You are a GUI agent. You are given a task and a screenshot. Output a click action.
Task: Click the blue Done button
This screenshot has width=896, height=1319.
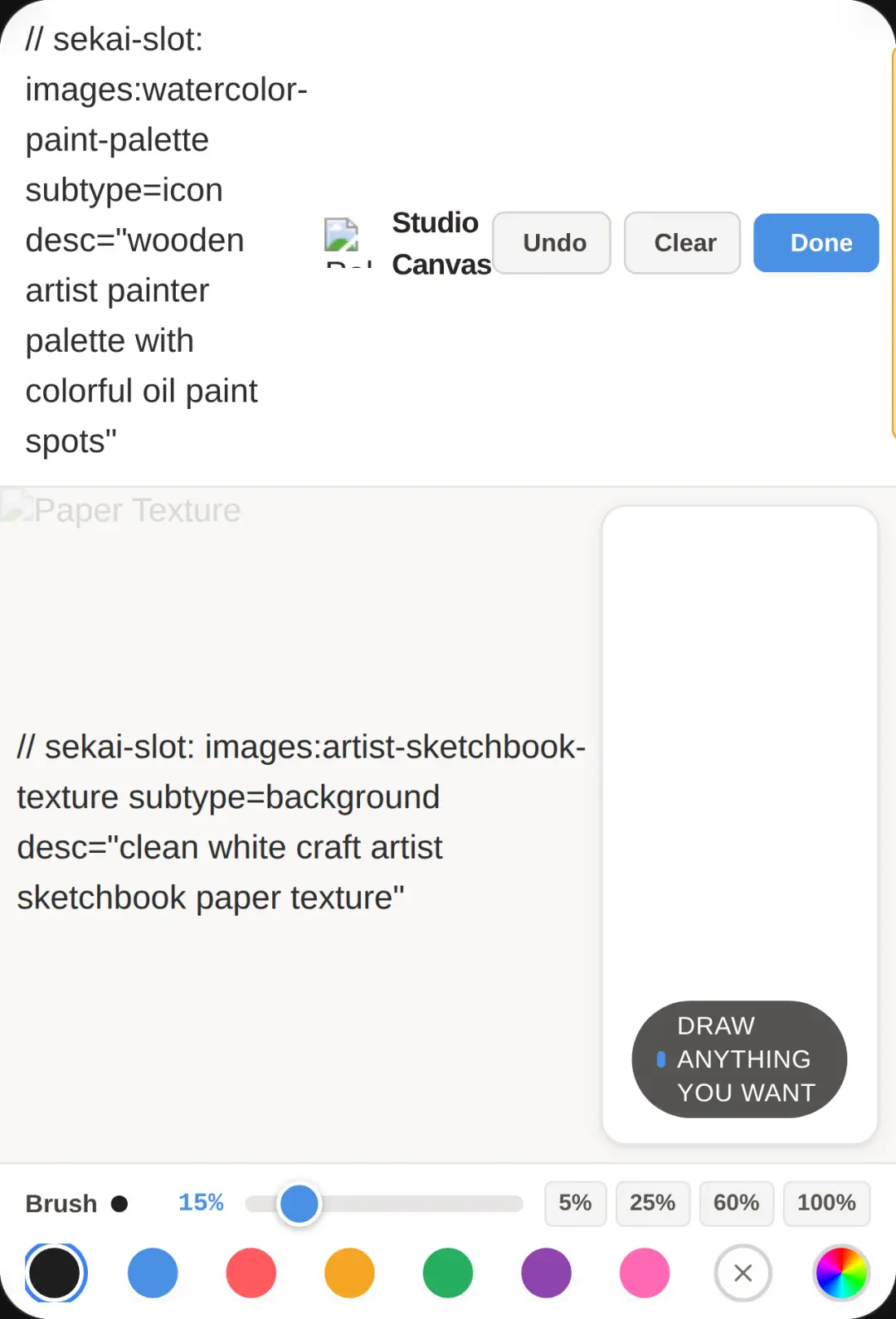tap(816, 243)
